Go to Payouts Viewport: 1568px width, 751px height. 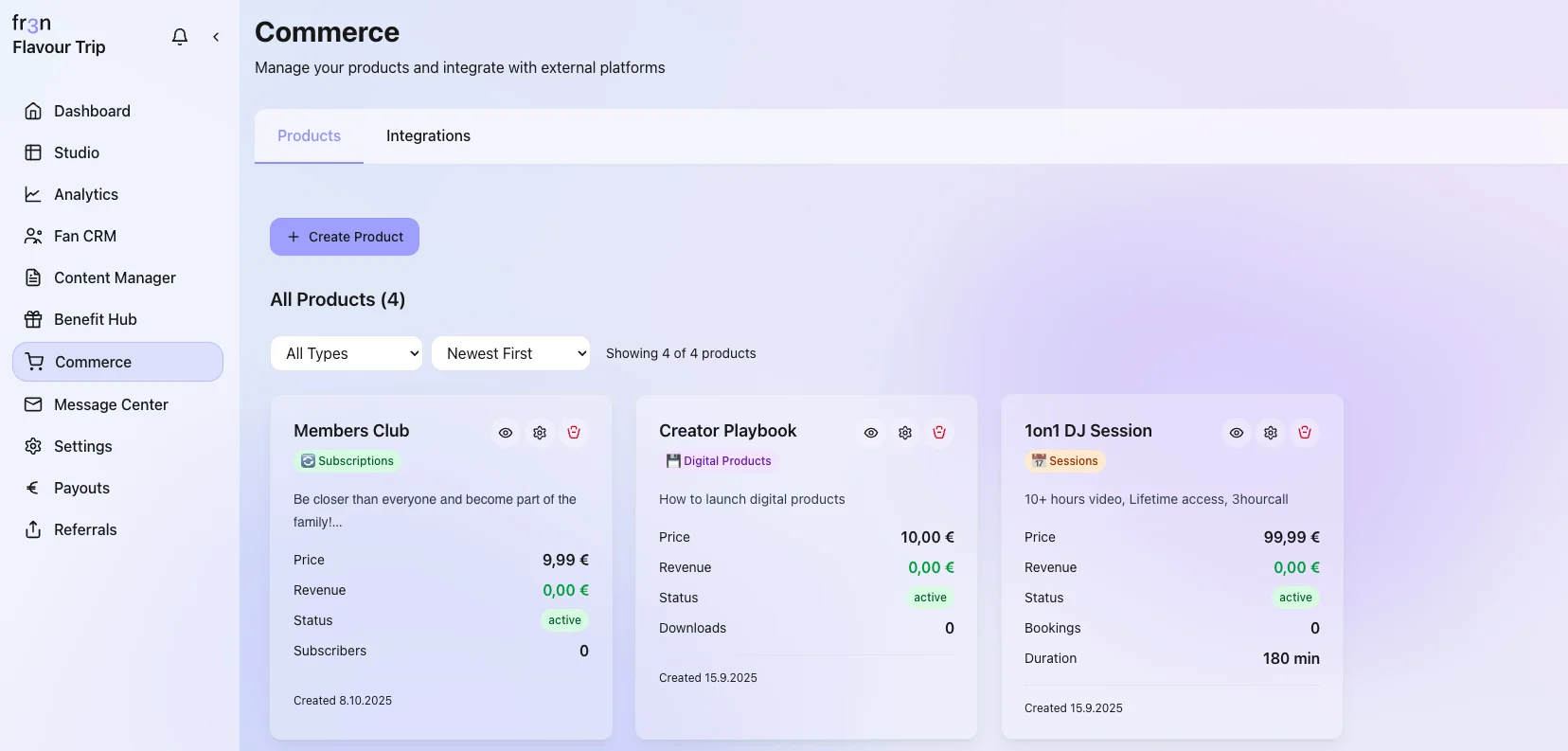(x=117, y=488)
